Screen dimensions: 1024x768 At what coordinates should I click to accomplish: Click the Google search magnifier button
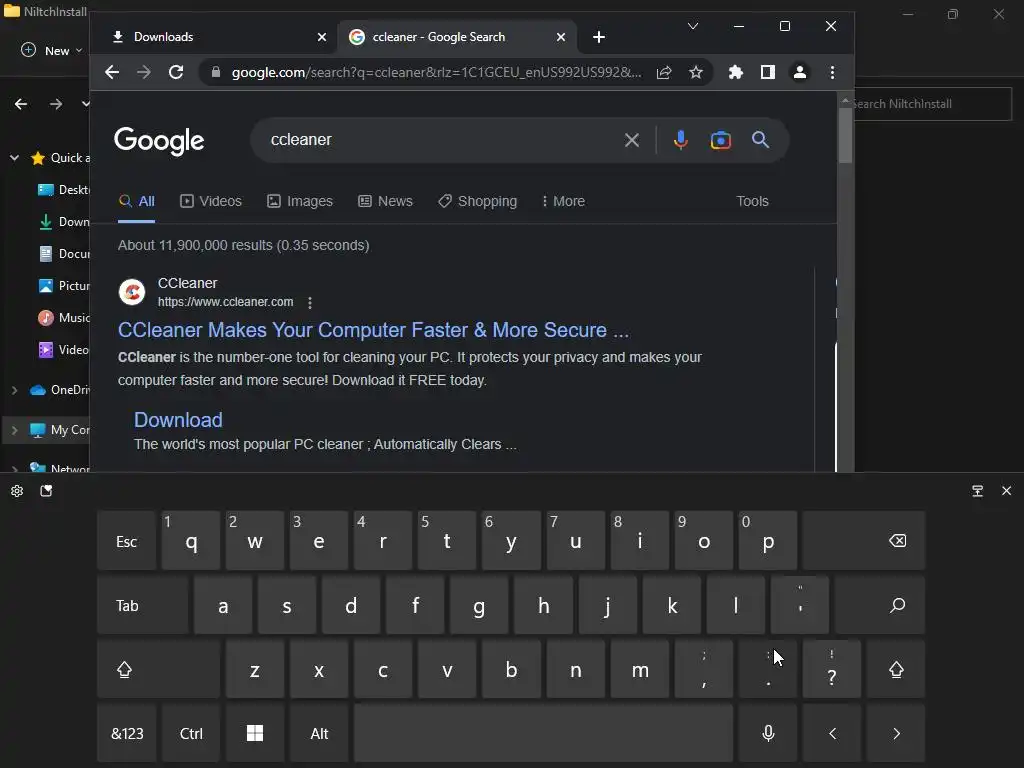(x=760, y=140)
